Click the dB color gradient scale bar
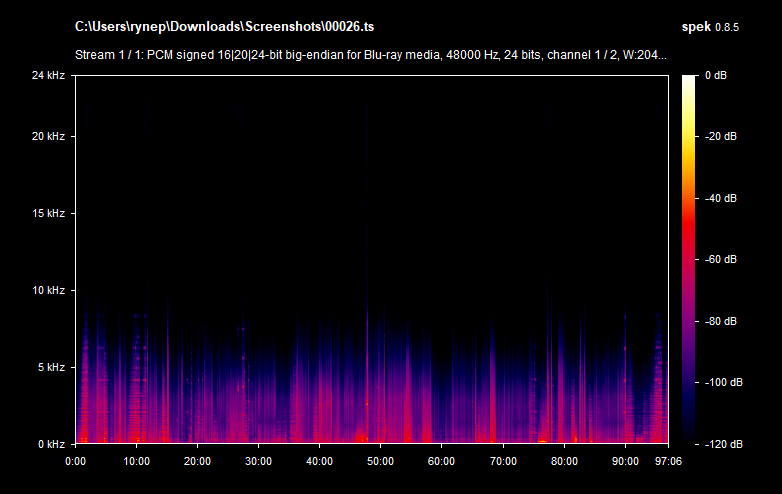The height and width of the screenshot is (494, 782). (x=690, y=259)
